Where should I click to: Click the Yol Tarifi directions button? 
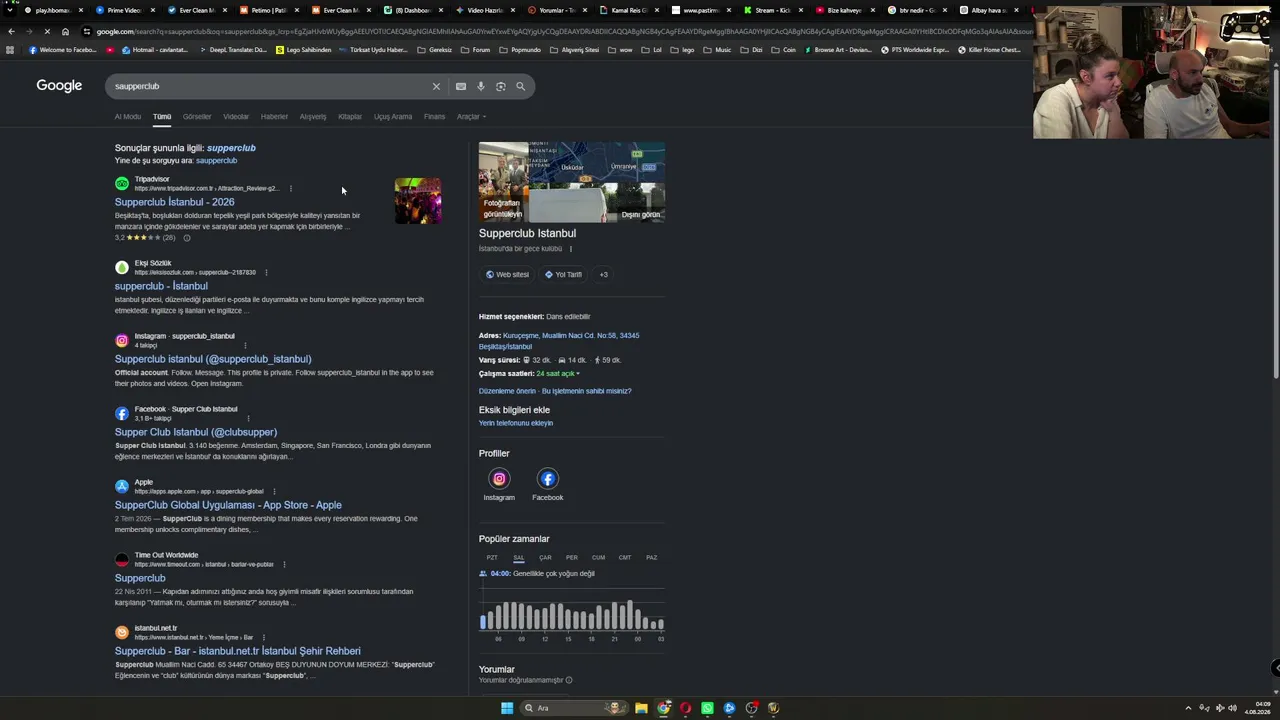563,274
